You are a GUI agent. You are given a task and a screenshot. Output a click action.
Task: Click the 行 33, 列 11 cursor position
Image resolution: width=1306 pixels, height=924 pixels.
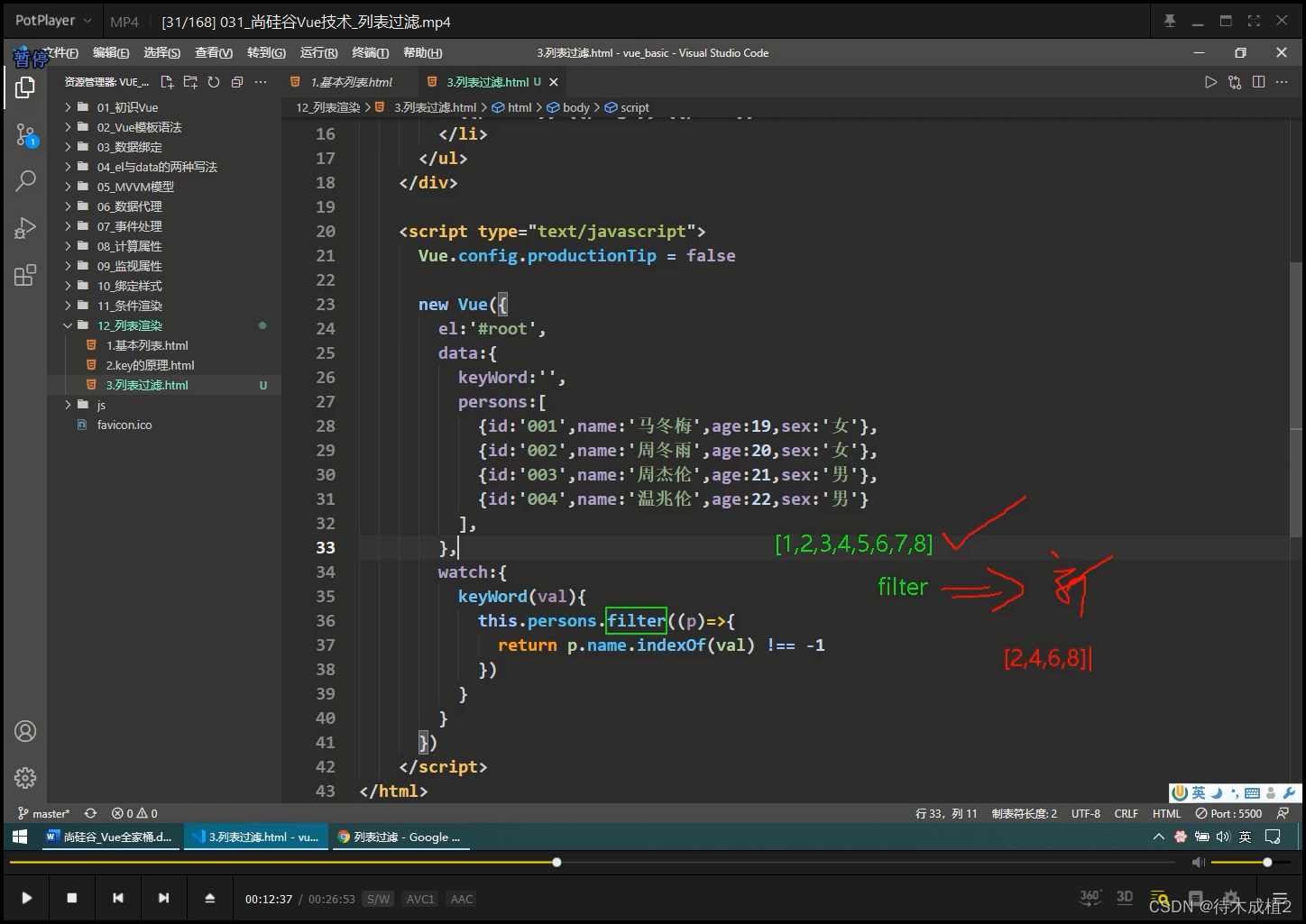pos(946,813)
